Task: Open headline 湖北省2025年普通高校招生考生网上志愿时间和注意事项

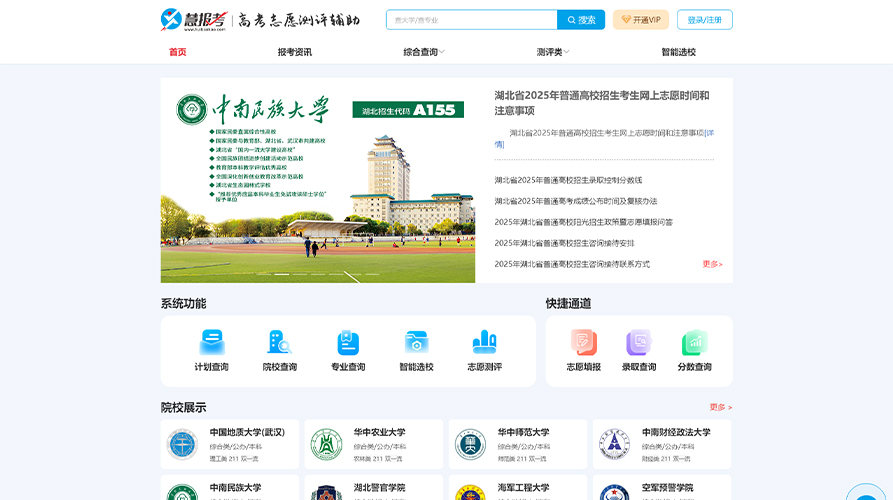Action: 601,103
